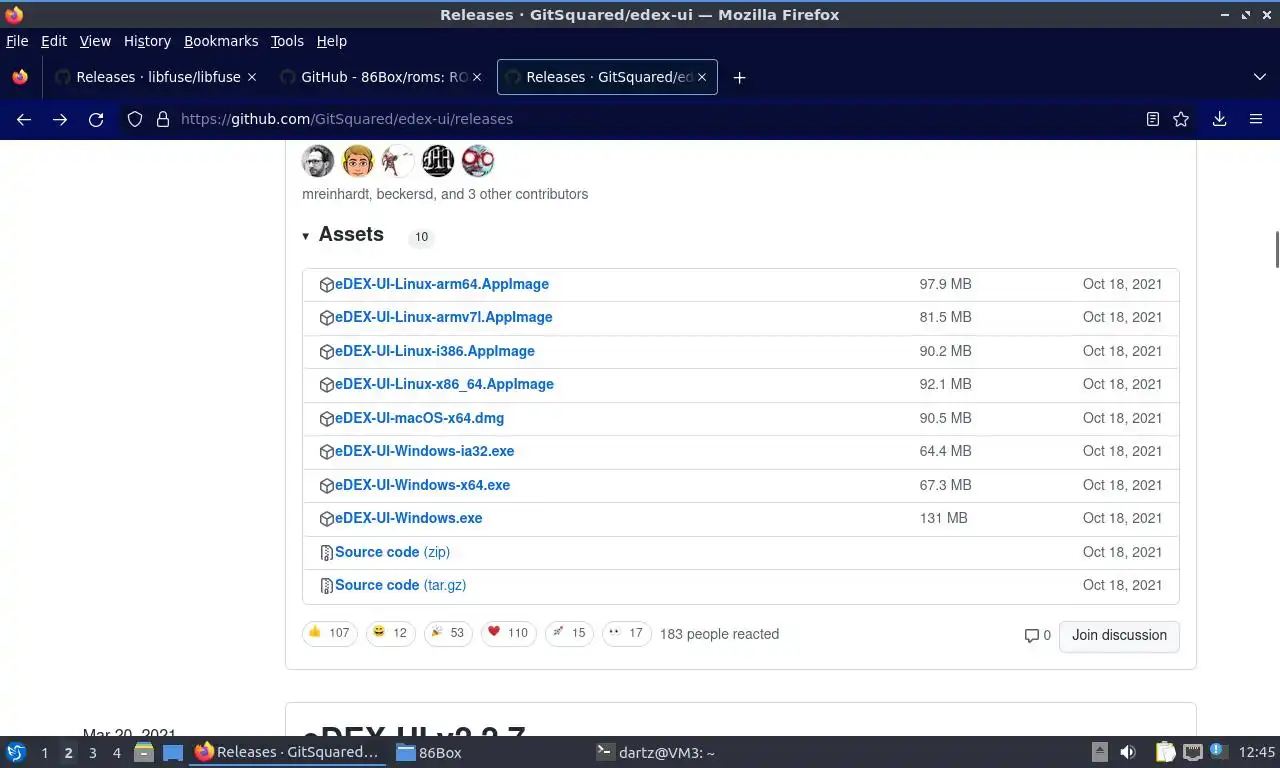Close the libfuse Releases tab

[252, 77]
